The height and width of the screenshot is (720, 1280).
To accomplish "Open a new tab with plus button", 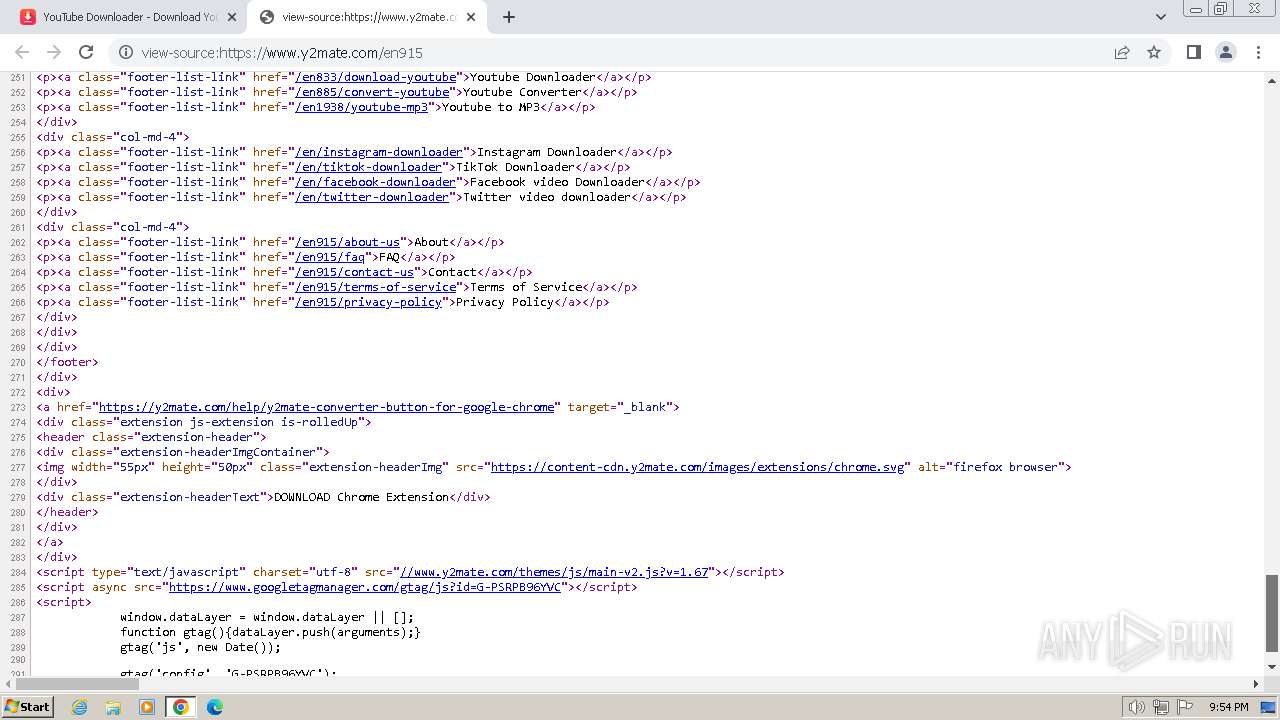I will tap(509, 17).
